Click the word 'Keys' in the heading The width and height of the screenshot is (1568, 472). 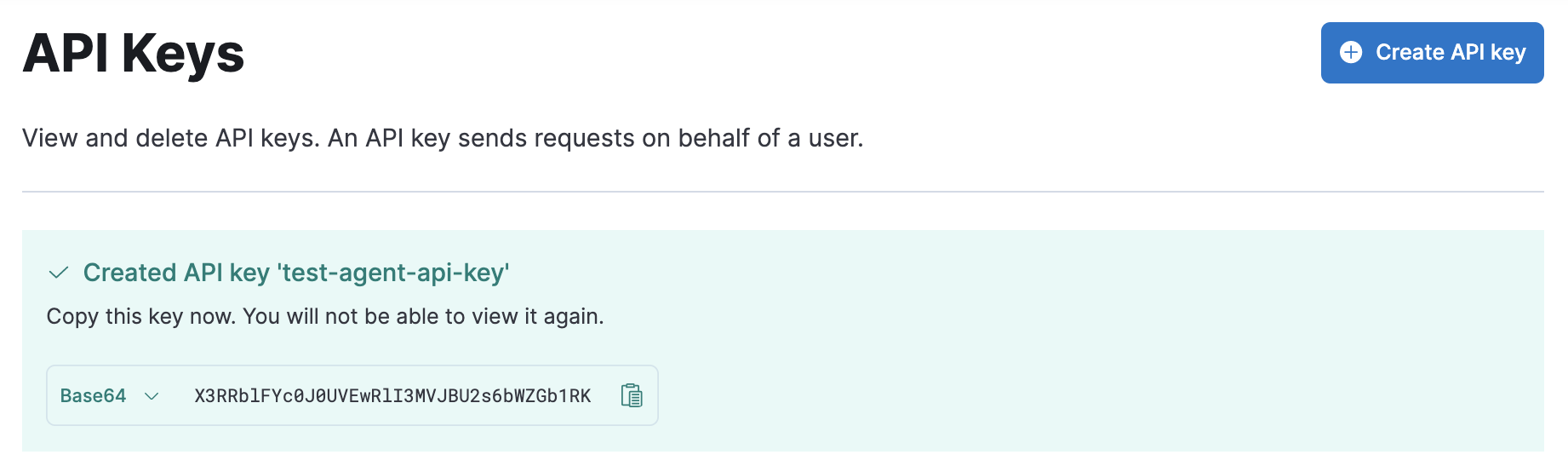click(x=183, y=53)
